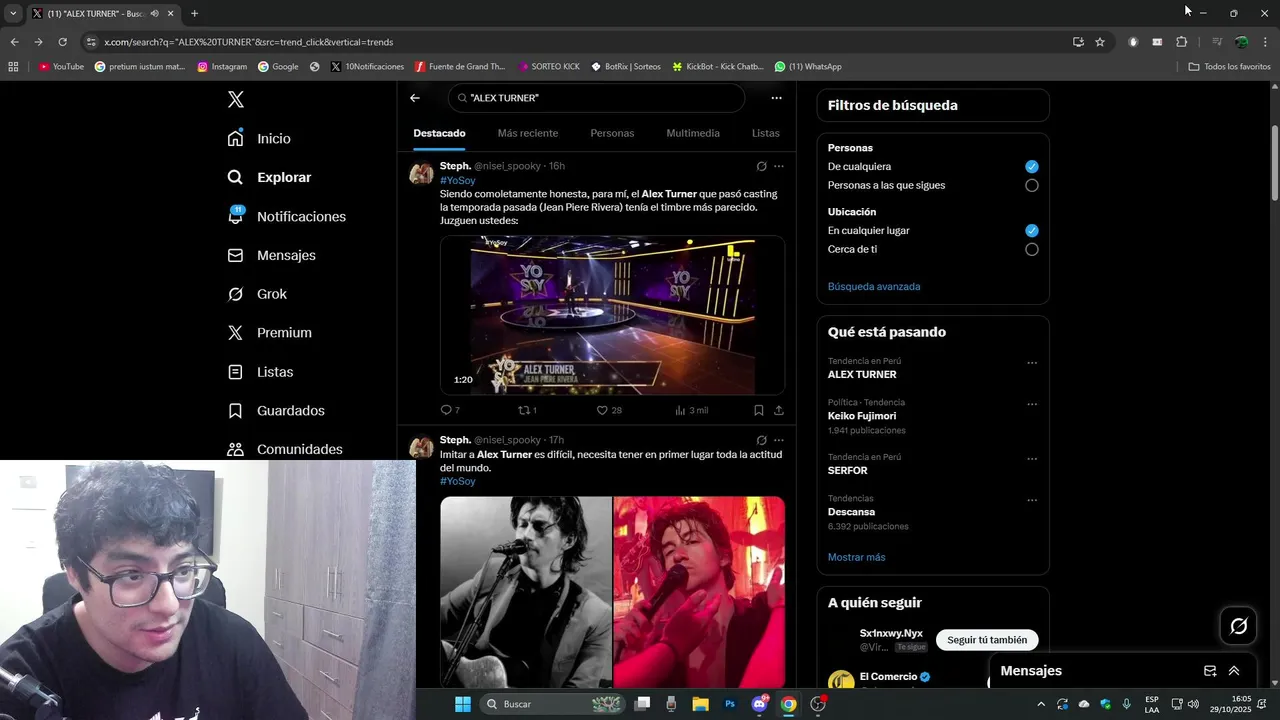Open the El Comercio profile suggestion
The width and height of the screenshot is (1280, 720).
click(887, 677)
